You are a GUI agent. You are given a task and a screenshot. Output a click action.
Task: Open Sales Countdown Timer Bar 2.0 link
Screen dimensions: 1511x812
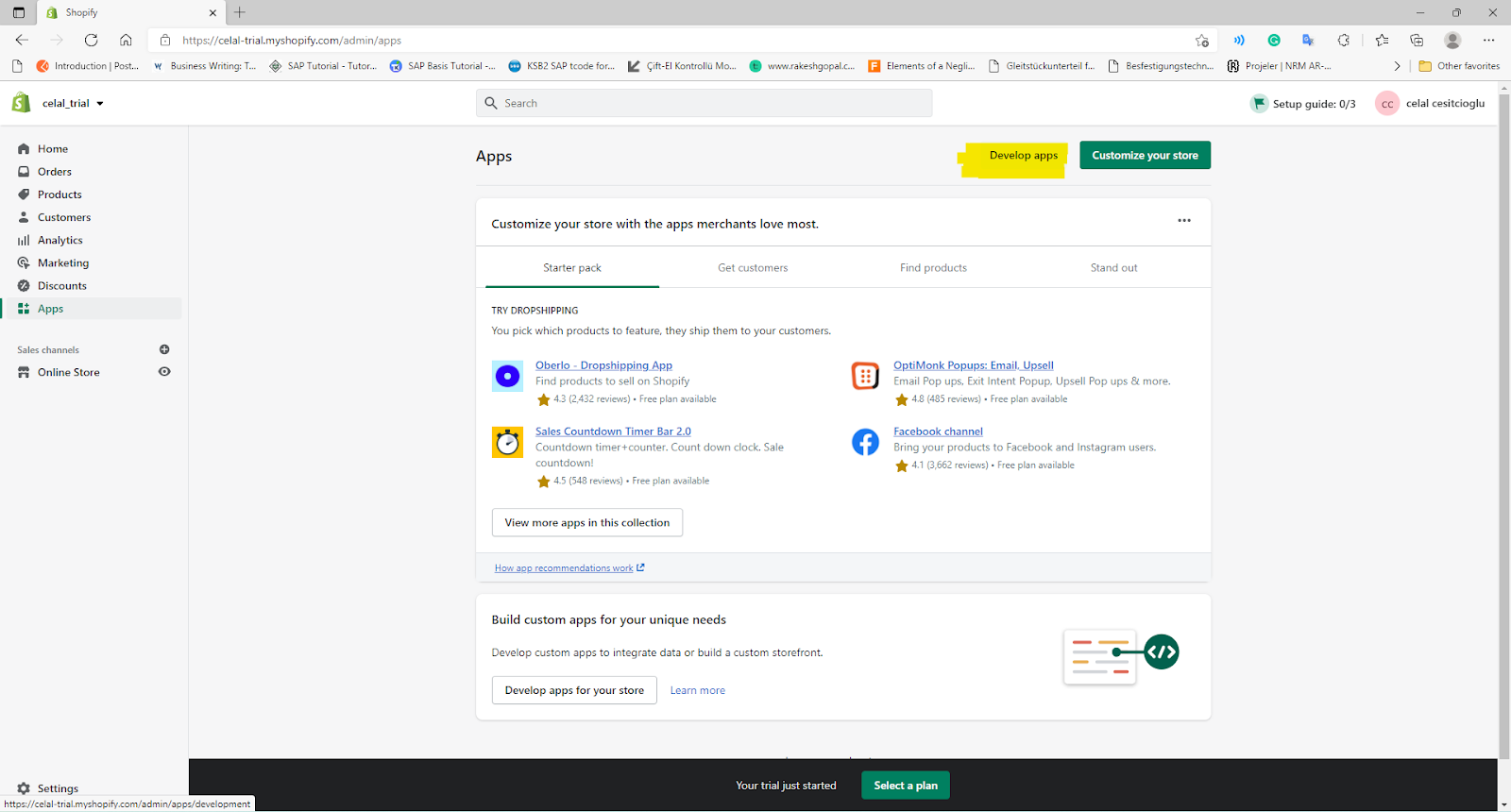coord(613,431)
